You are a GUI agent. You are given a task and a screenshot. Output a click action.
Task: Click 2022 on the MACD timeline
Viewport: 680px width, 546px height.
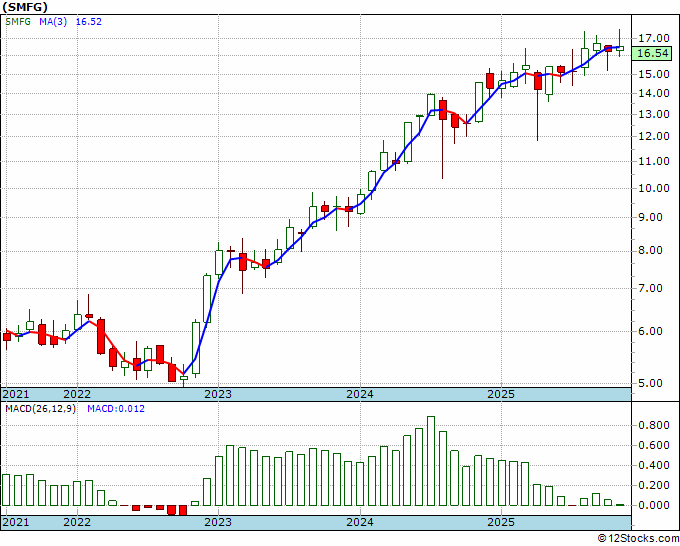point(77,522)
